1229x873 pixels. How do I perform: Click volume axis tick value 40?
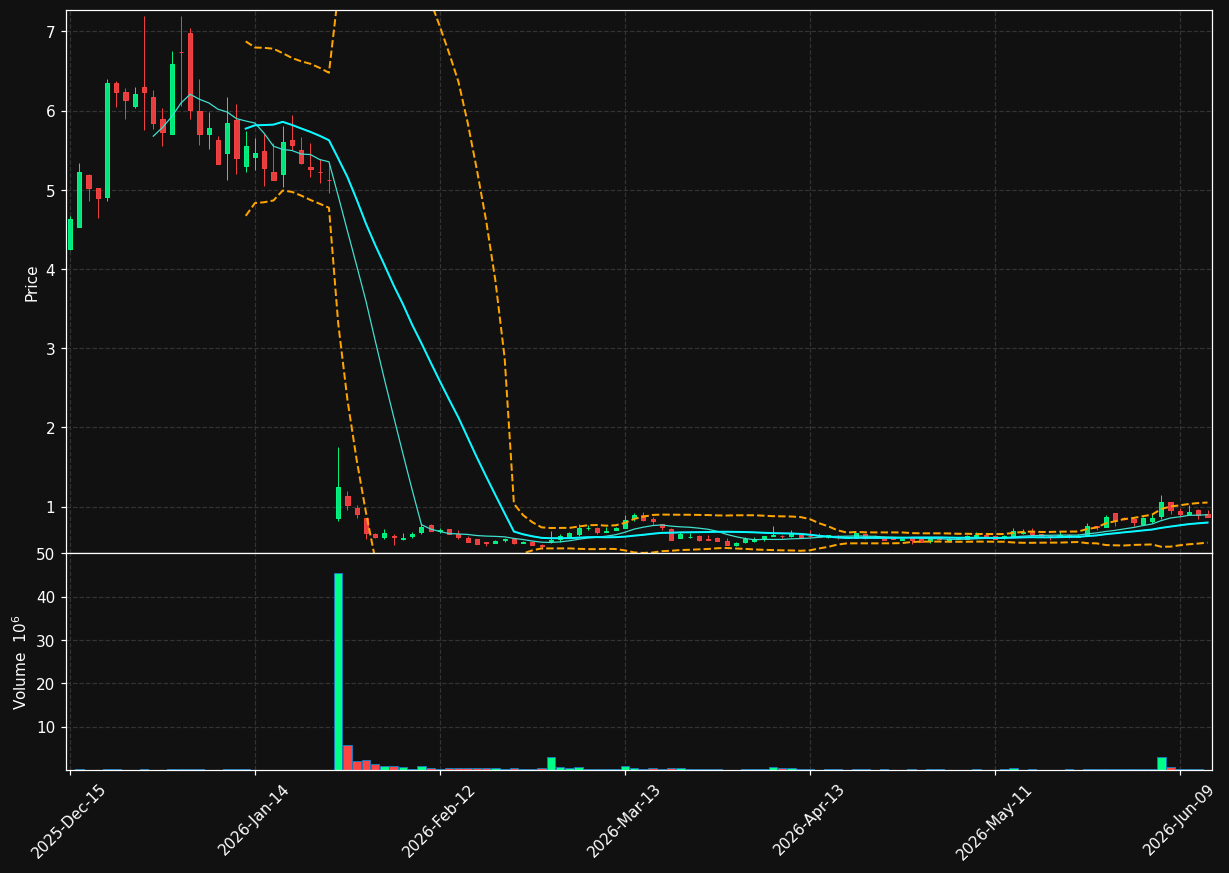[45, 598]
